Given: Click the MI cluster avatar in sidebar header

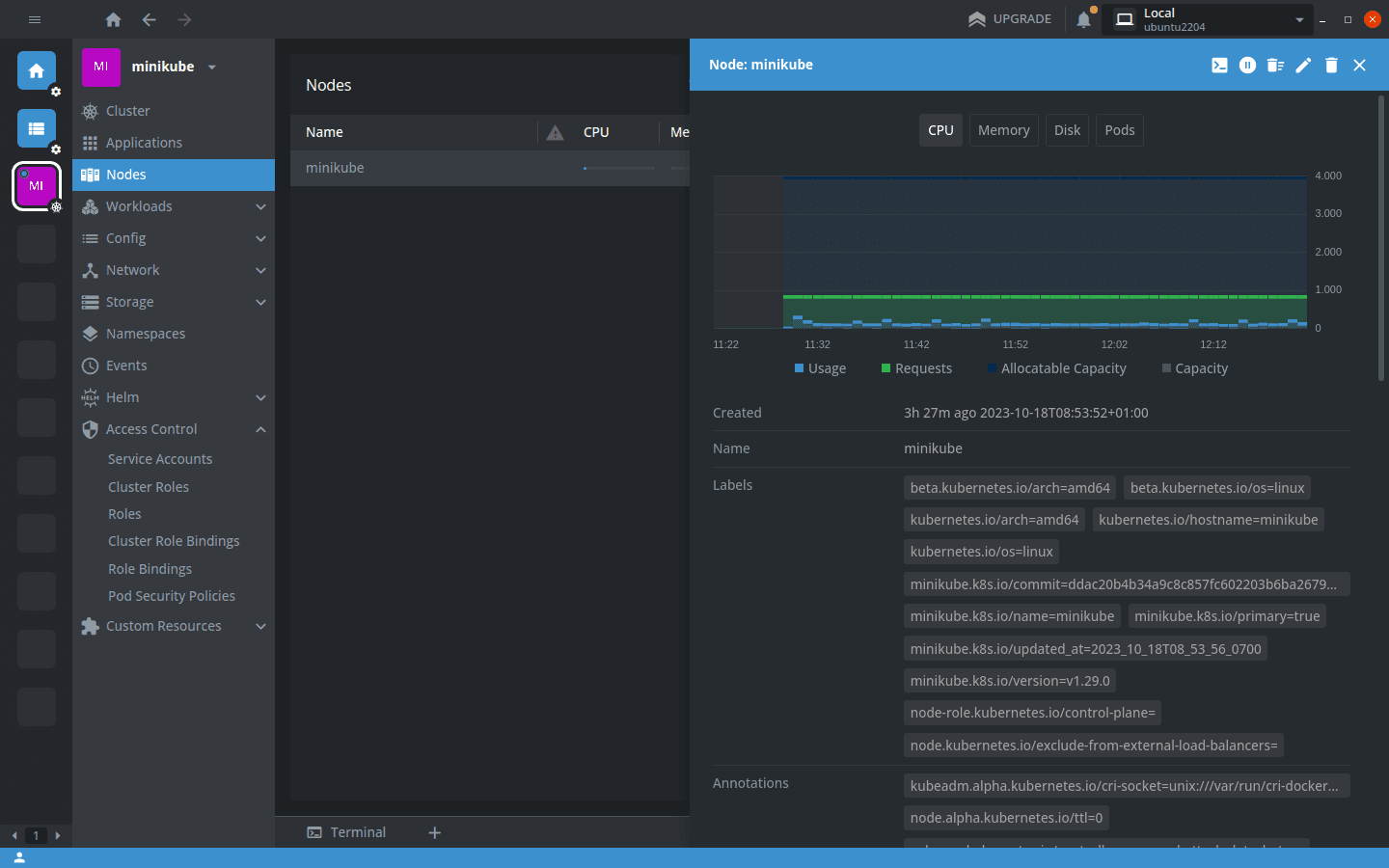Looking at the screenshot, I should [x=101, y=67].
